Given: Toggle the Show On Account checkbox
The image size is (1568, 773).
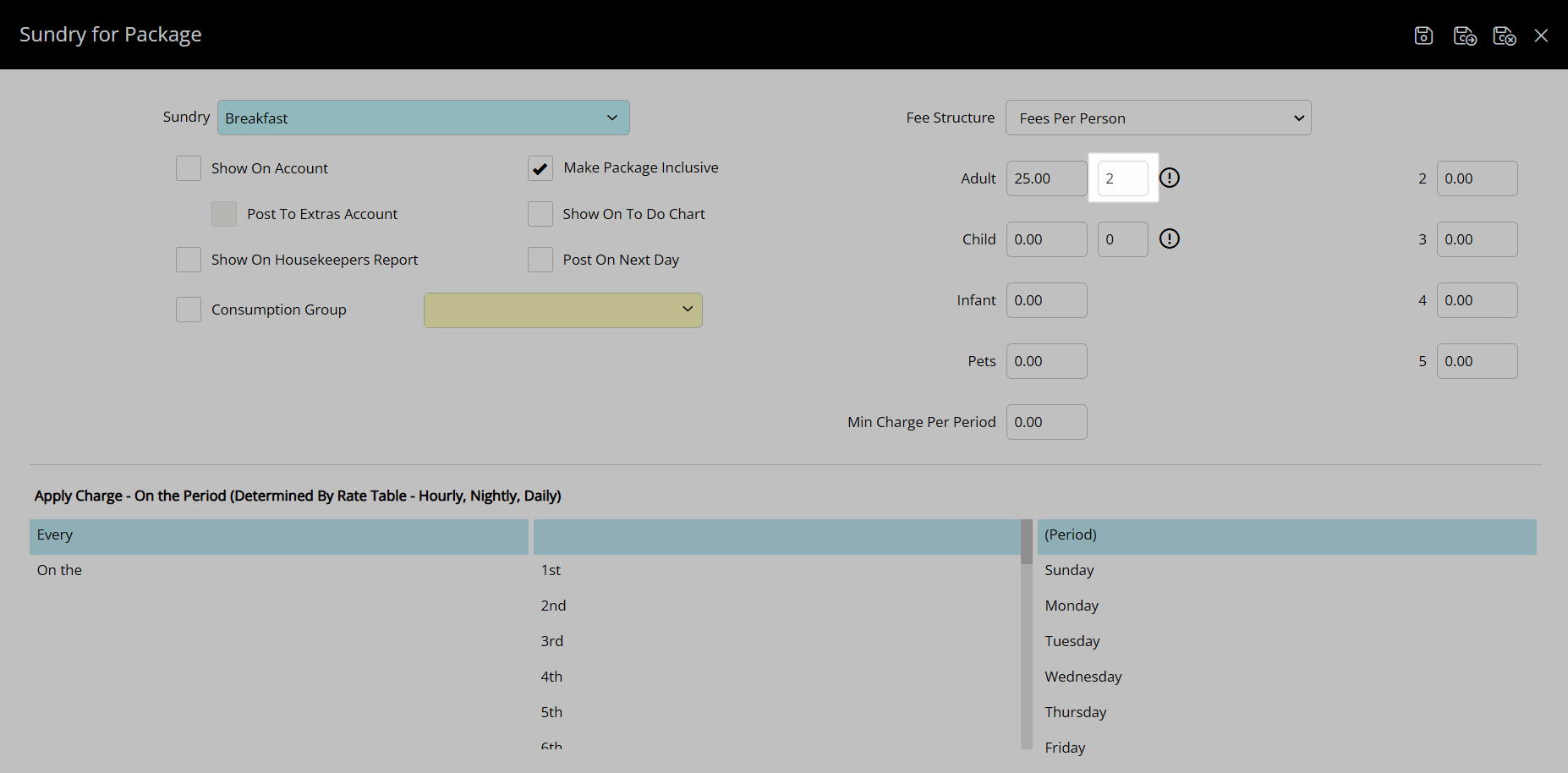Looking at the screenshot, I should point(189,168).
